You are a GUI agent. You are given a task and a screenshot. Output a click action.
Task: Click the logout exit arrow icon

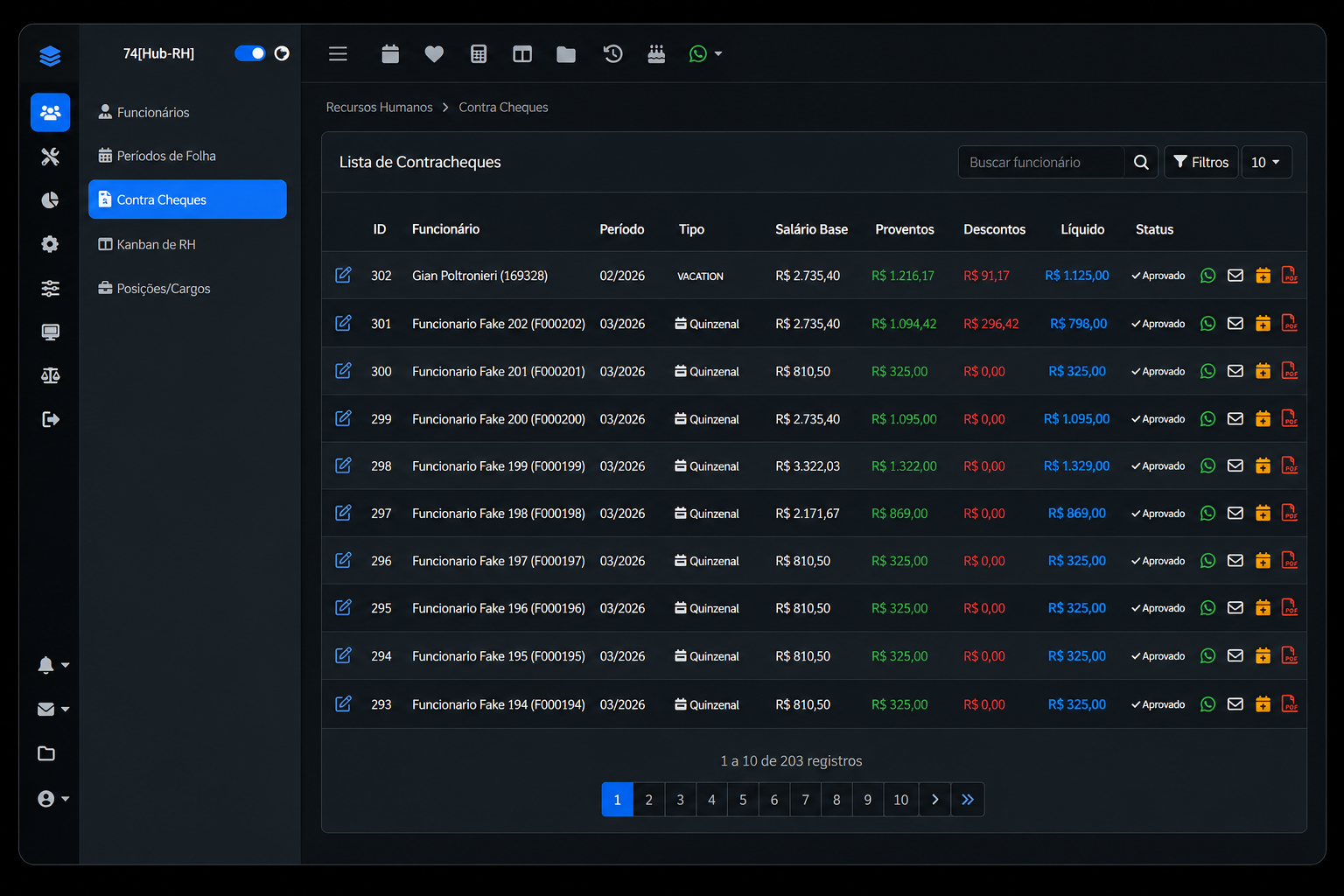50,419
